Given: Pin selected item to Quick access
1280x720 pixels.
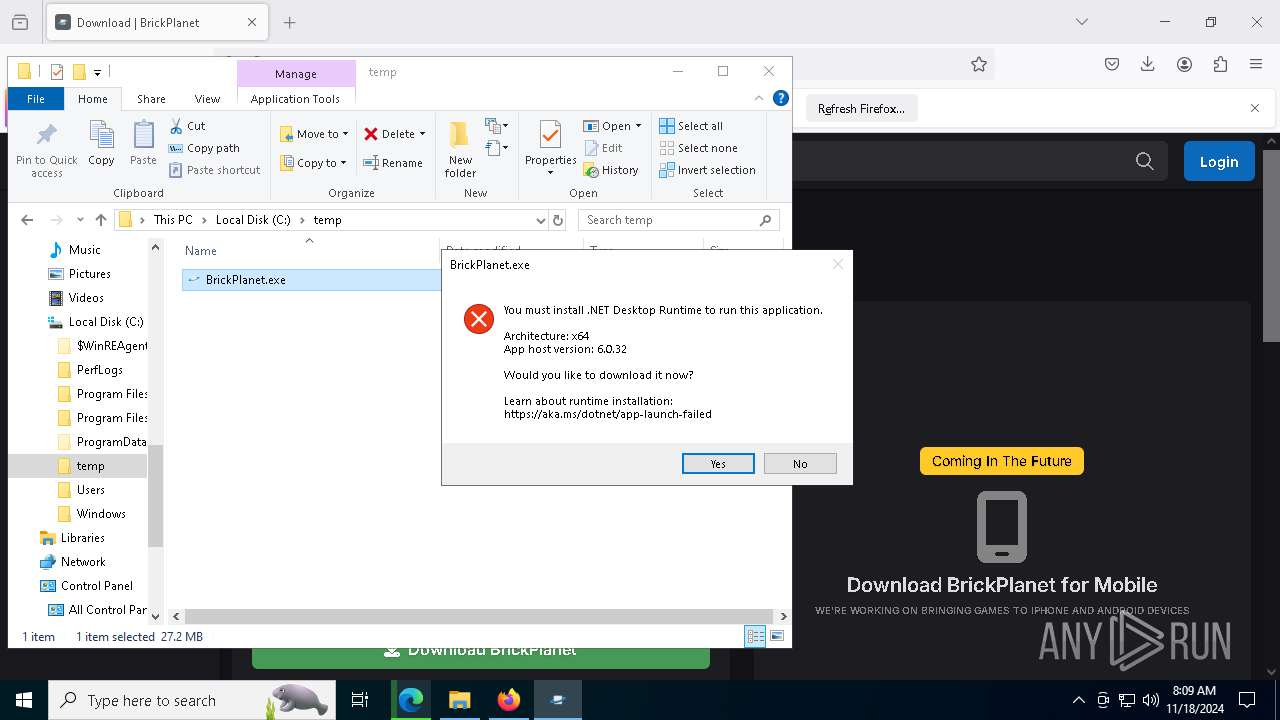Looking at the screenshot, I should [x=46, y=150].
